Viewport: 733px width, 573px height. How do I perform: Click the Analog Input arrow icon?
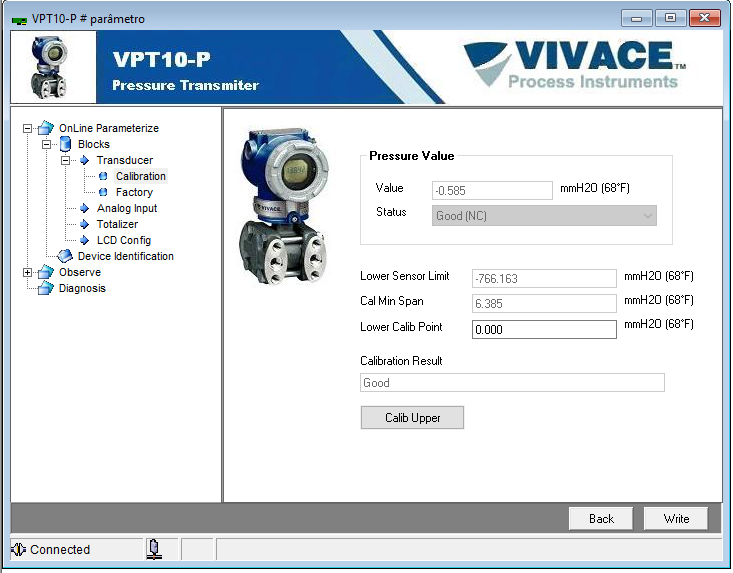click(x=85, y=208)
